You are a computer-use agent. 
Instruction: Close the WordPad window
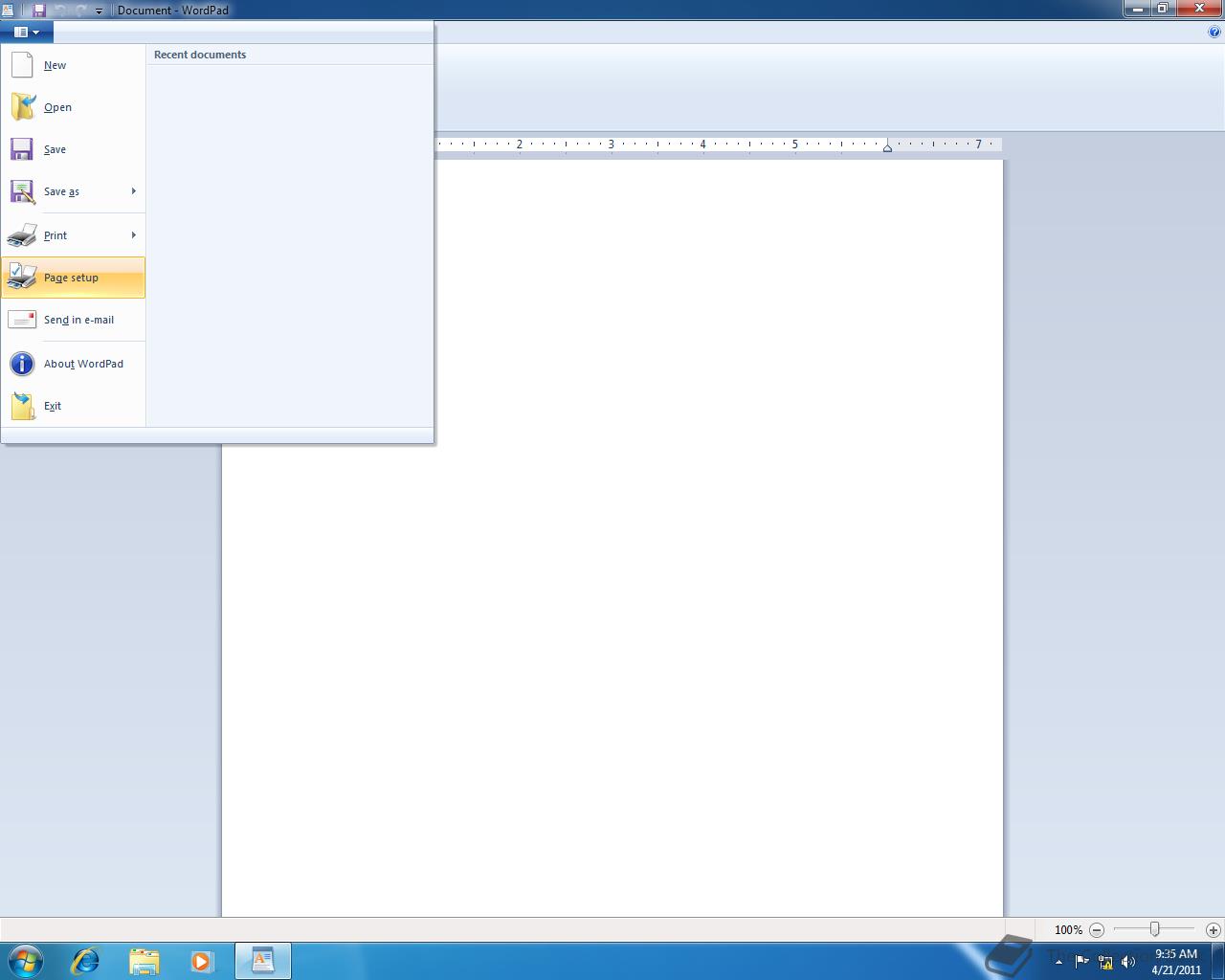[1199, 9]
